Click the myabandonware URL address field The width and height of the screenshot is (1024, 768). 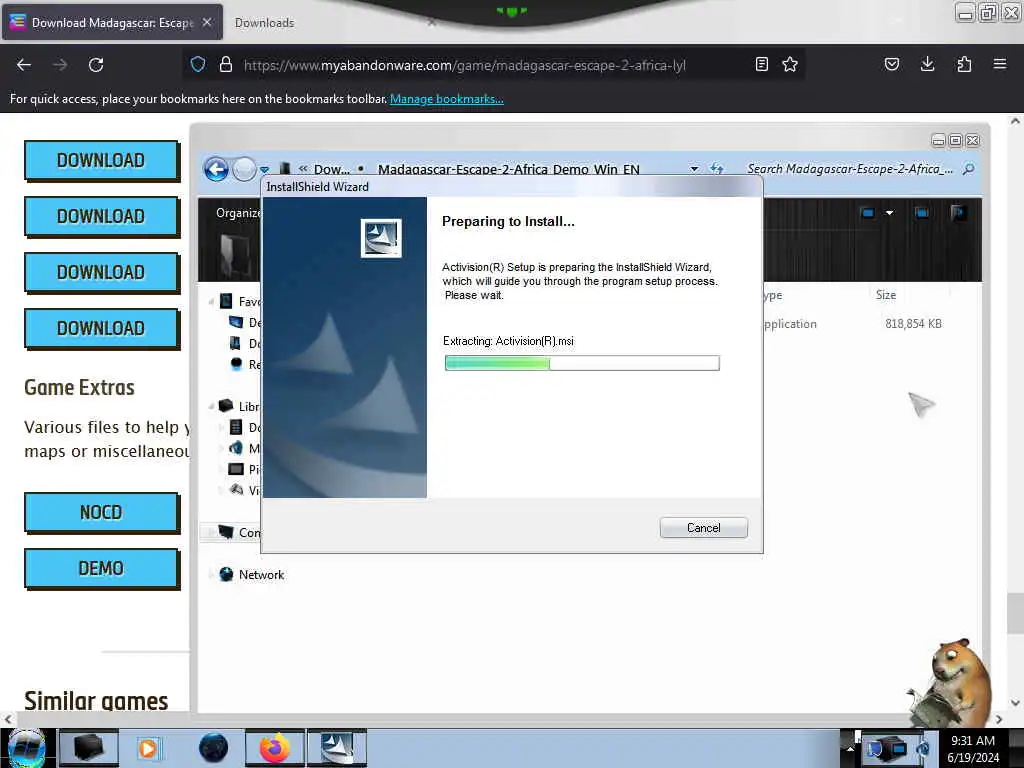464,65
